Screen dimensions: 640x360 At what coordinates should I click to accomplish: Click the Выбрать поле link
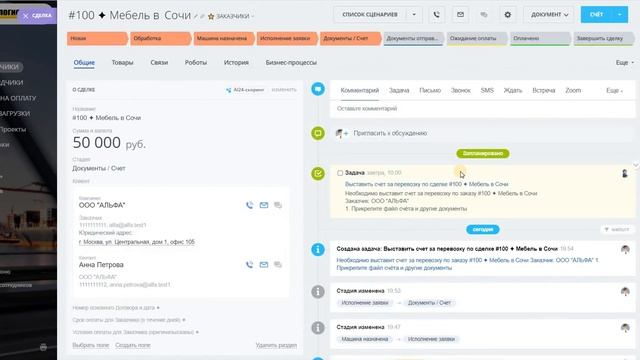click(91, 345)
